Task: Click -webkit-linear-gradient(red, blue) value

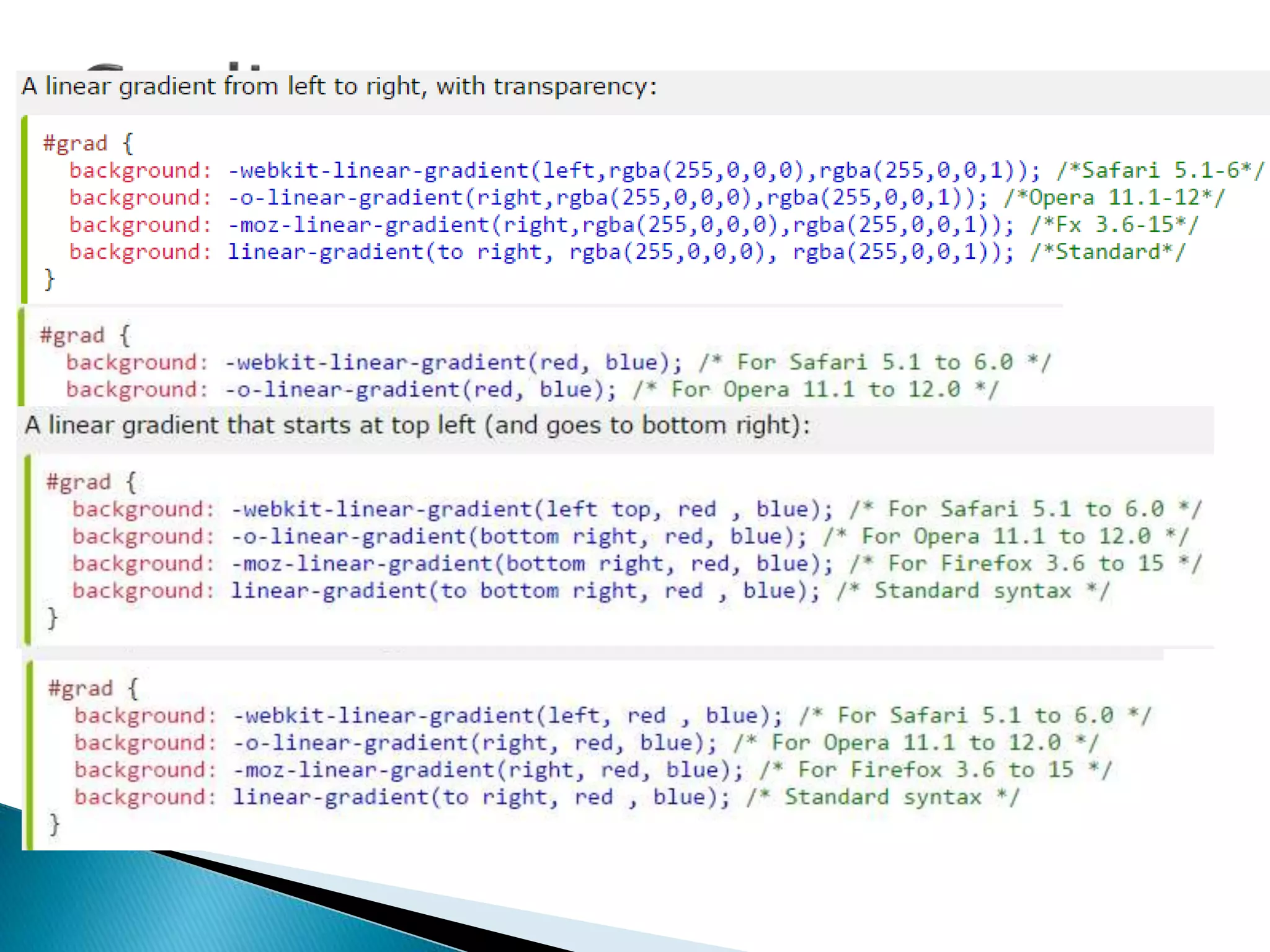Action: coord(453,362)
